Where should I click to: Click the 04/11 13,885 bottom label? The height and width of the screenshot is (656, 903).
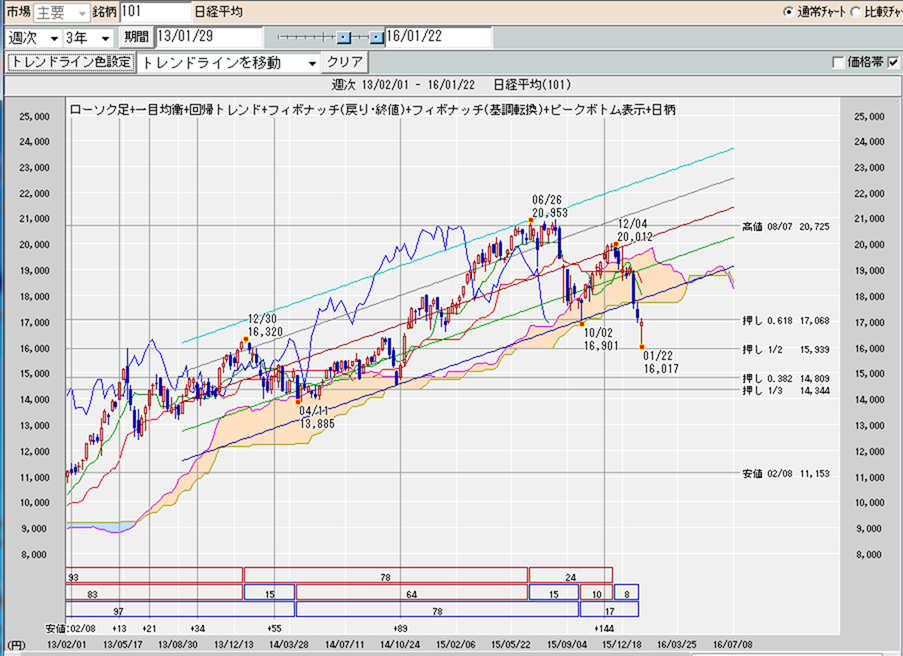317,418
